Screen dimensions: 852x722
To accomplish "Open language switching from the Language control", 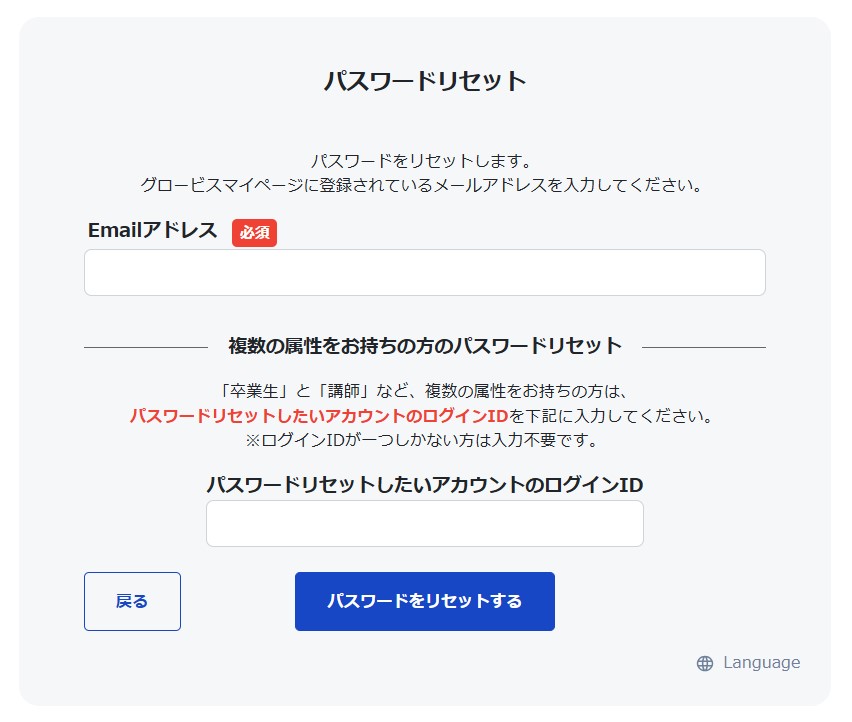I will click(x=757, y=662).
